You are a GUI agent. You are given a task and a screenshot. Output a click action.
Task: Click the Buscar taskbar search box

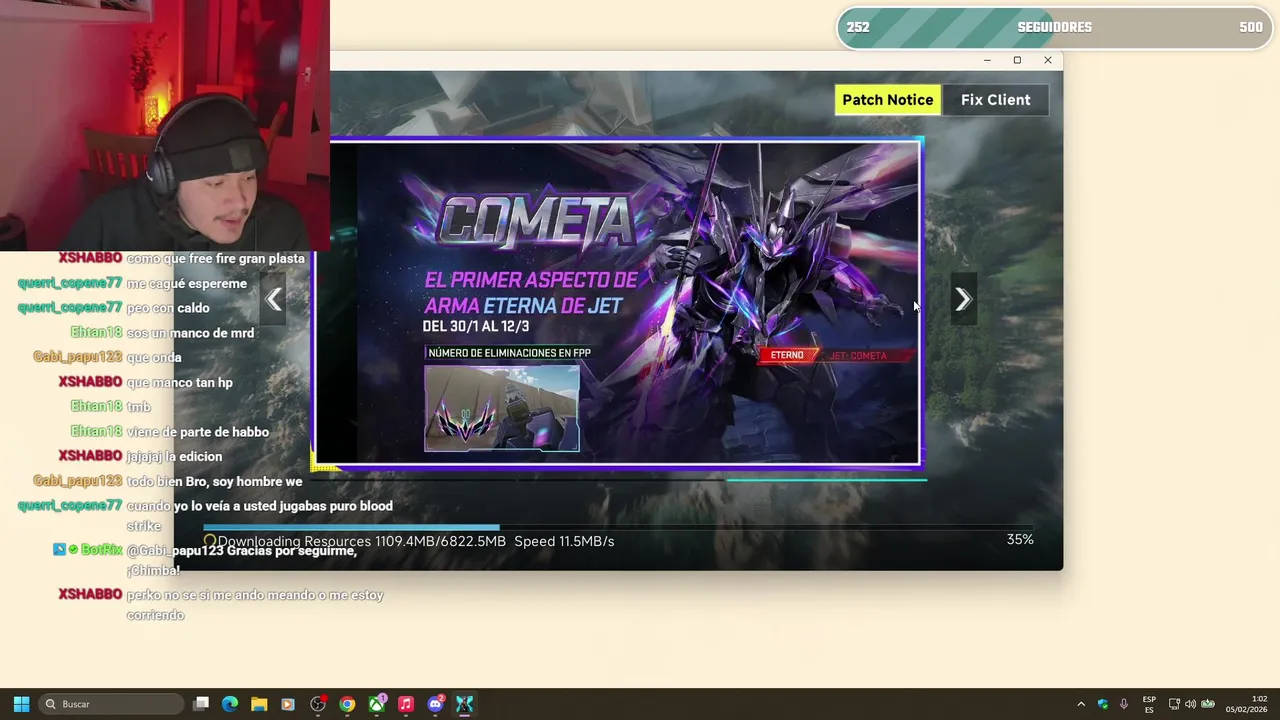point(112,704)
